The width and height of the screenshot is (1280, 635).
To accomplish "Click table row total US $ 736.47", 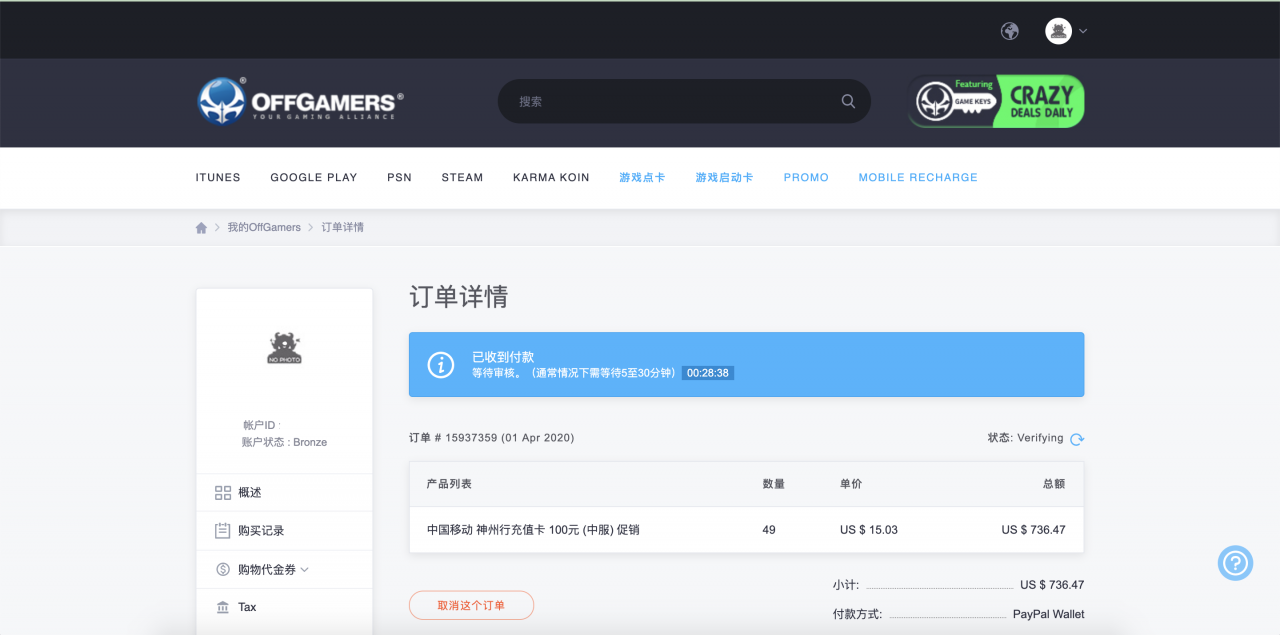I will point(1033,530).
